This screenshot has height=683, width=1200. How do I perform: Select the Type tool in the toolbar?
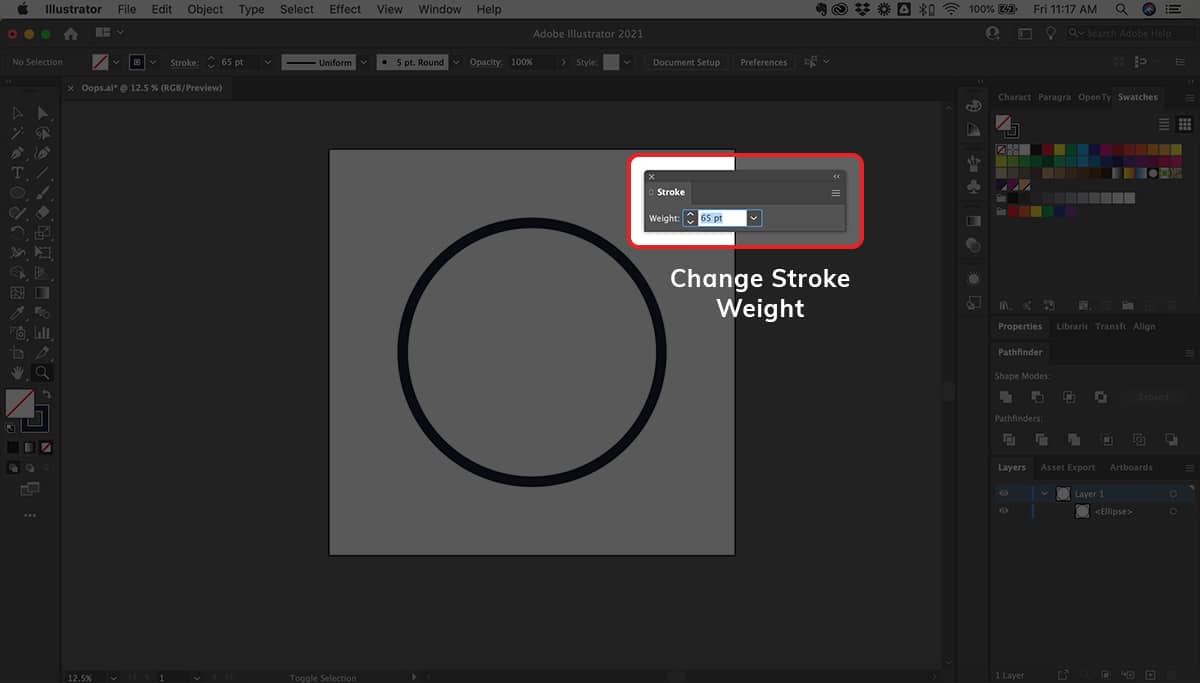17,173
